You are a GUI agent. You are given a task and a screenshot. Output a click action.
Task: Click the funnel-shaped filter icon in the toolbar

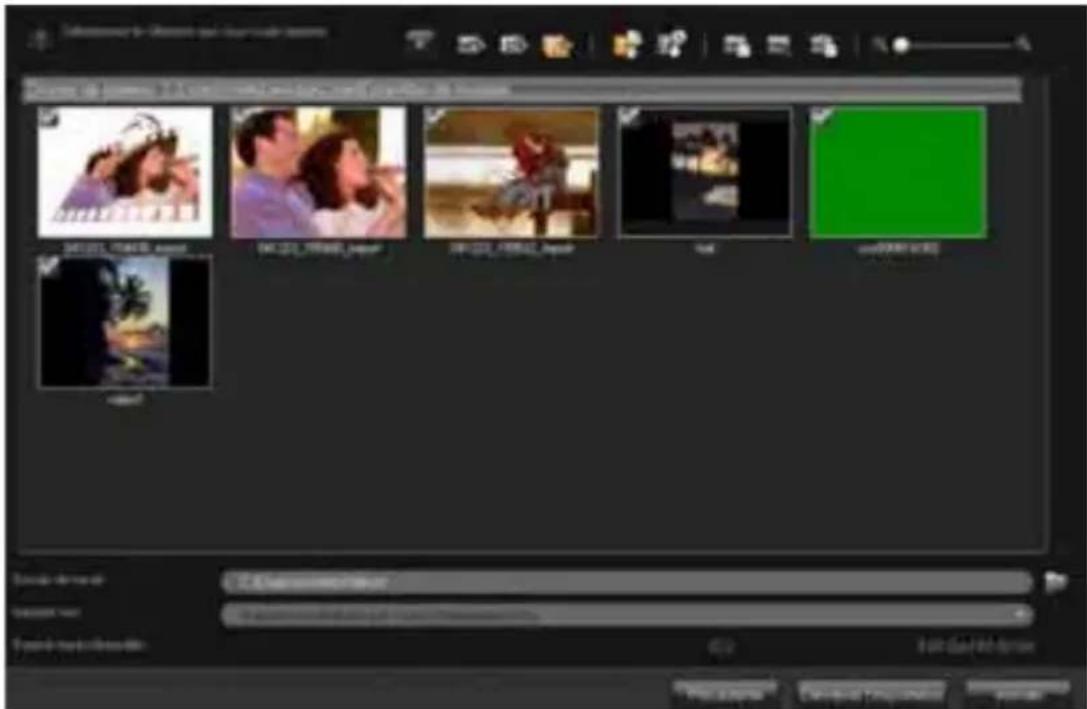(419, 43)
